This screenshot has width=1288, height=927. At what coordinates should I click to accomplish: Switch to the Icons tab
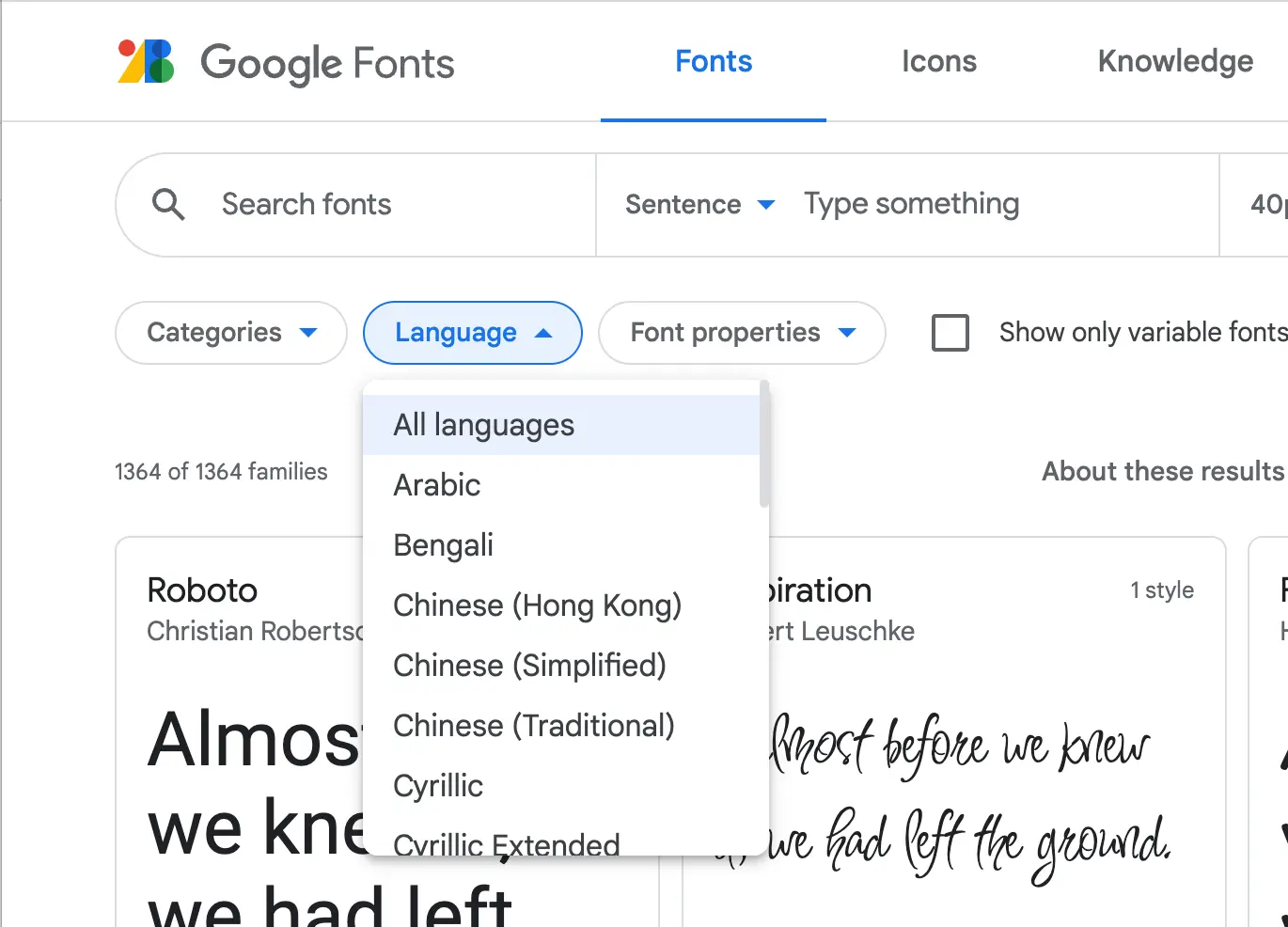[x=938, y=61]
